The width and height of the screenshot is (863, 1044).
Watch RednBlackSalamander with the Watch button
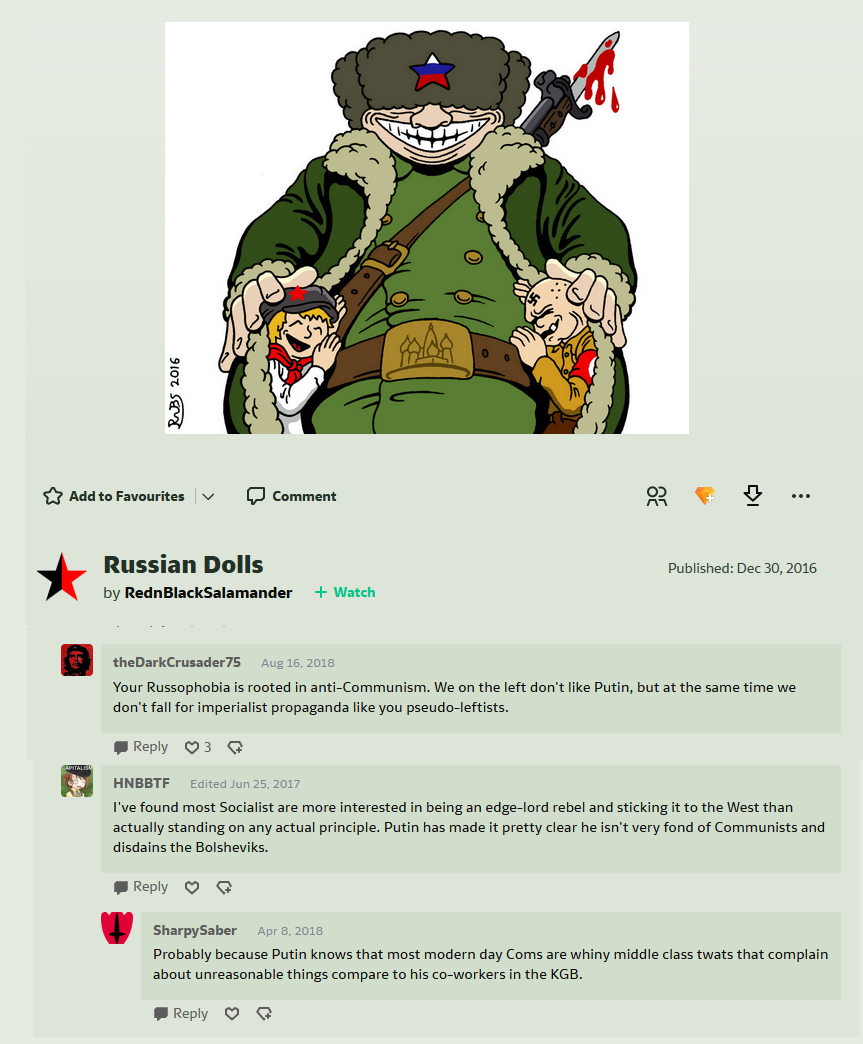345,592
